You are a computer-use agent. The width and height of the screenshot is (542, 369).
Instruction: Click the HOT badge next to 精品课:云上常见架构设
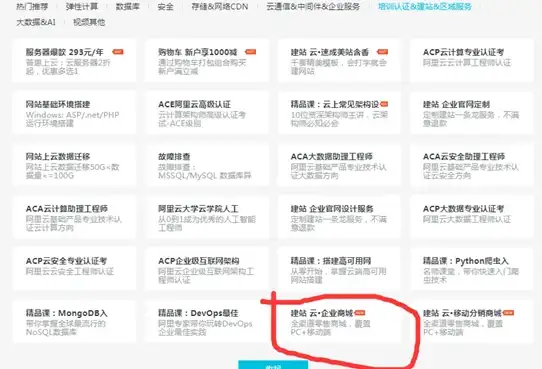384,104
